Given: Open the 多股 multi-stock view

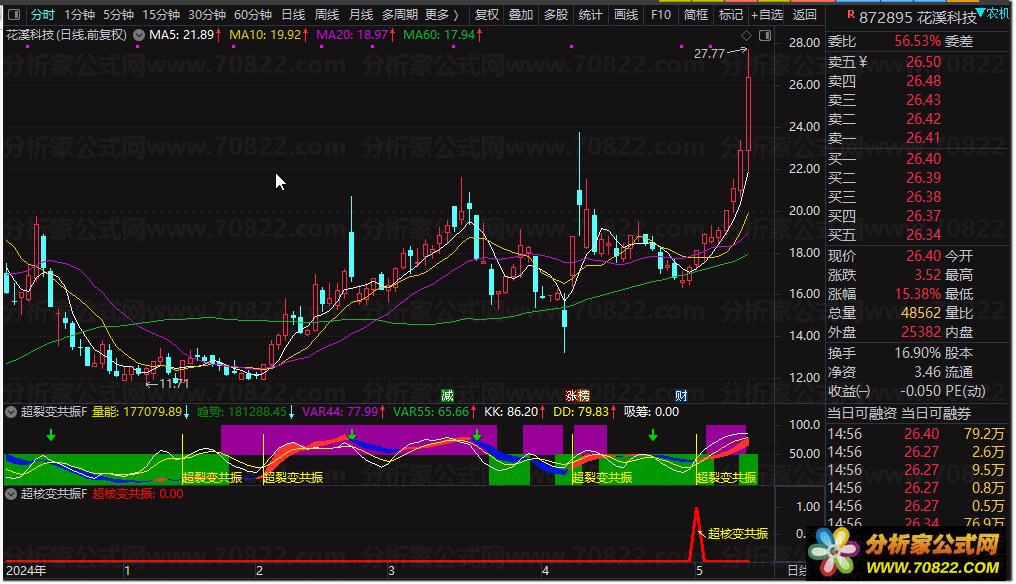Looking at the screenshot, I should 556,14.
